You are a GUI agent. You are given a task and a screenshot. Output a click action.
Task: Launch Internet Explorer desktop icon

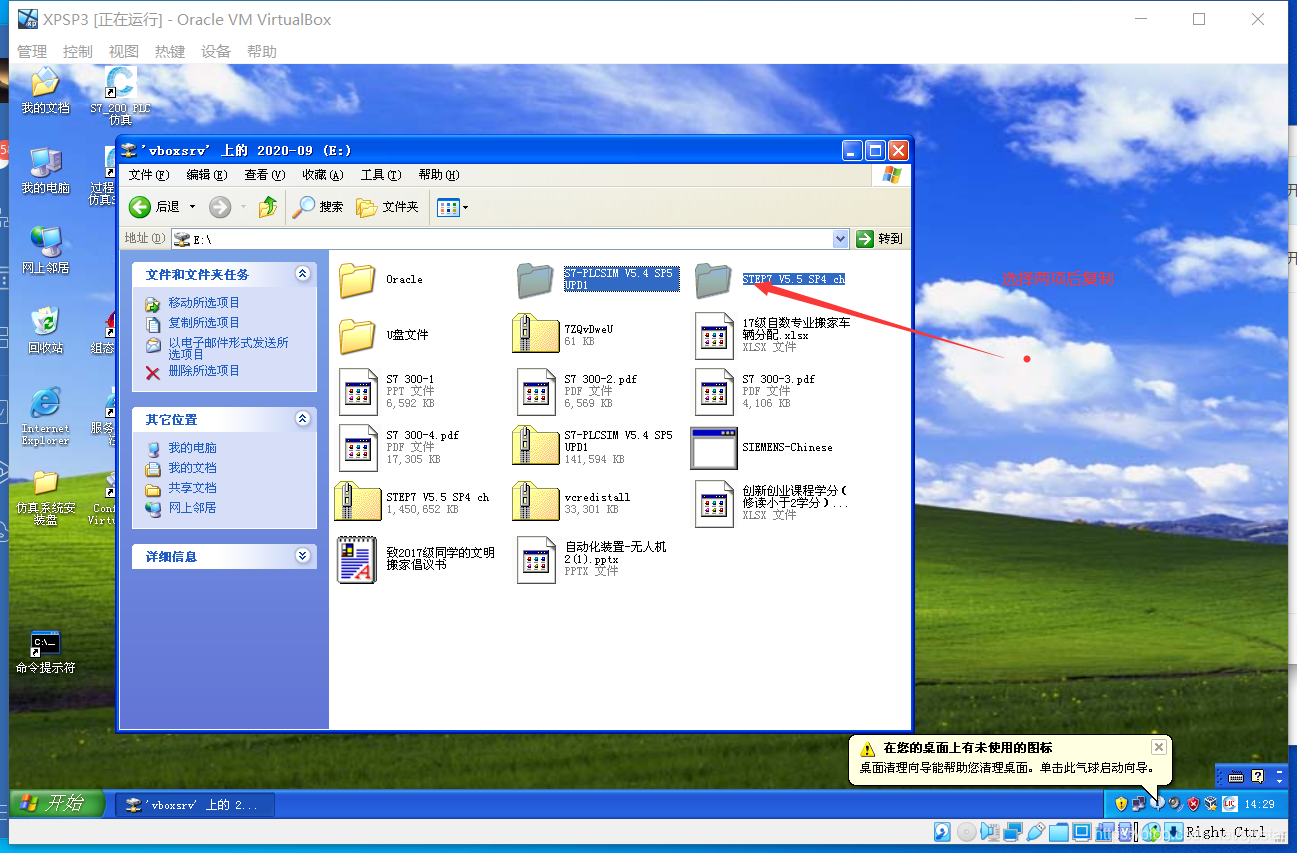45,403
